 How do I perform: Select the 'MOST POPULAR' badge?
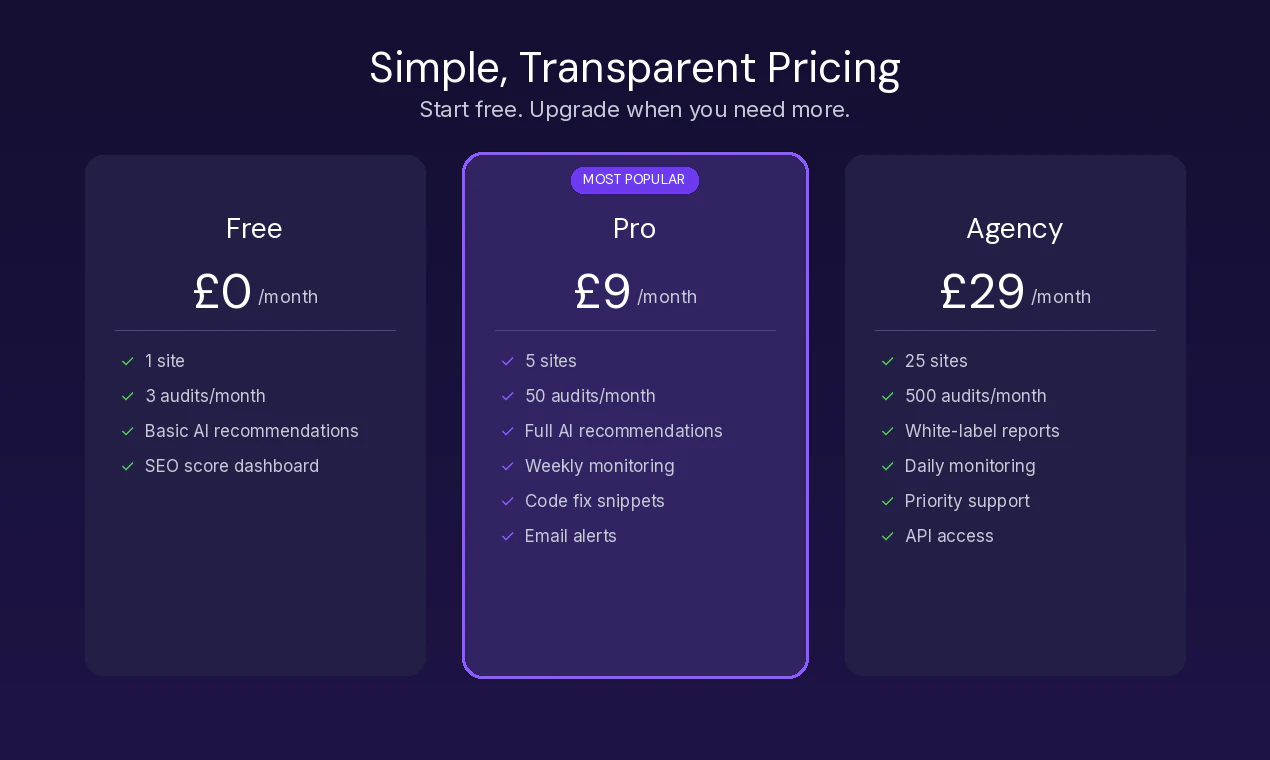[634, 180]
